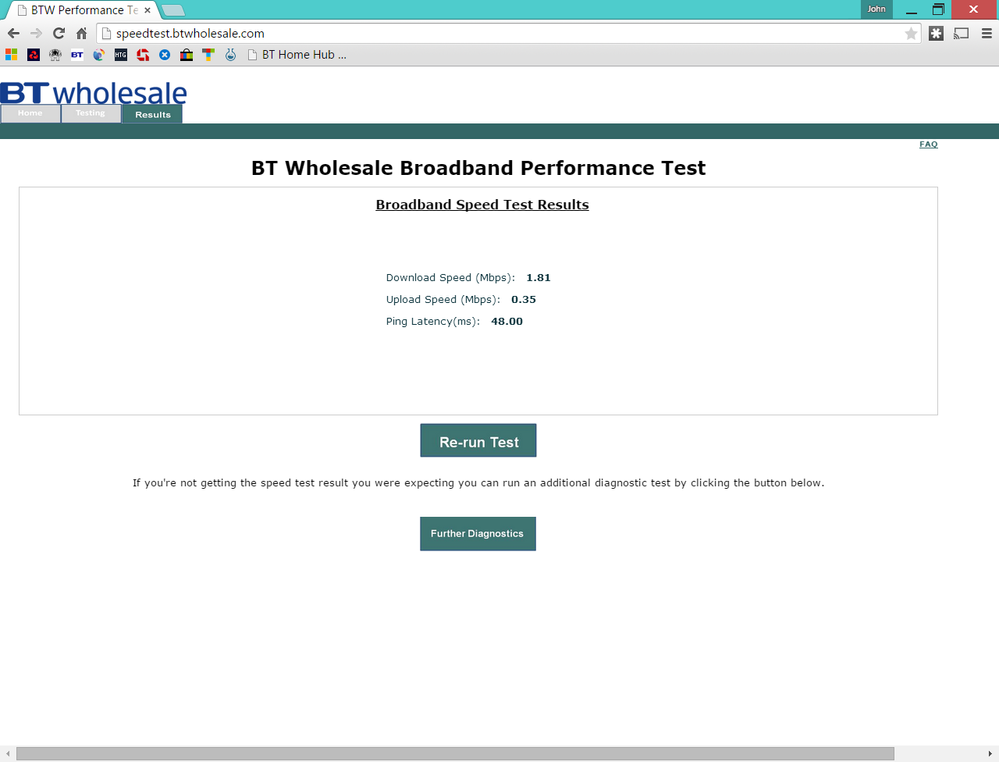Click the horizontal scrollbar thumb

(x=455, y=754)
